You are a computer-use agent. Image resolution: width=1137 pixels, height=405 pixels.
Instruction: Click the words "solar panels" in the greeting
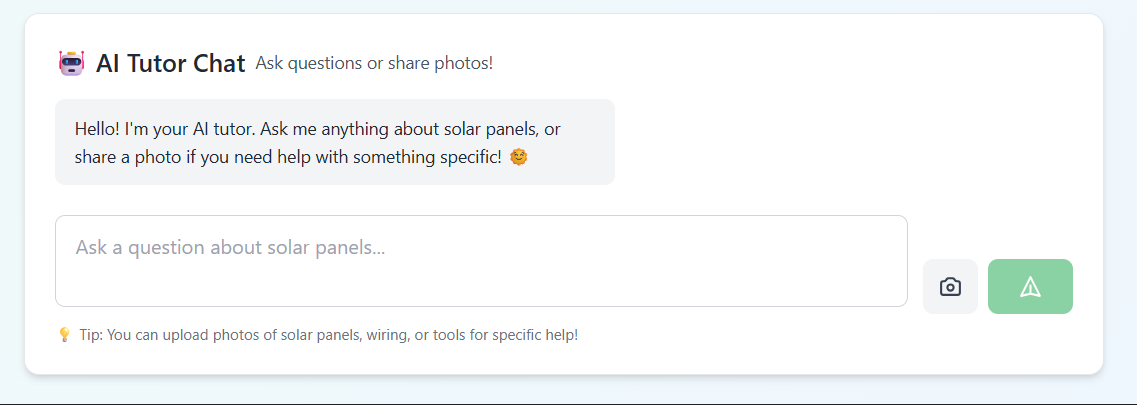tap(489, 130)
